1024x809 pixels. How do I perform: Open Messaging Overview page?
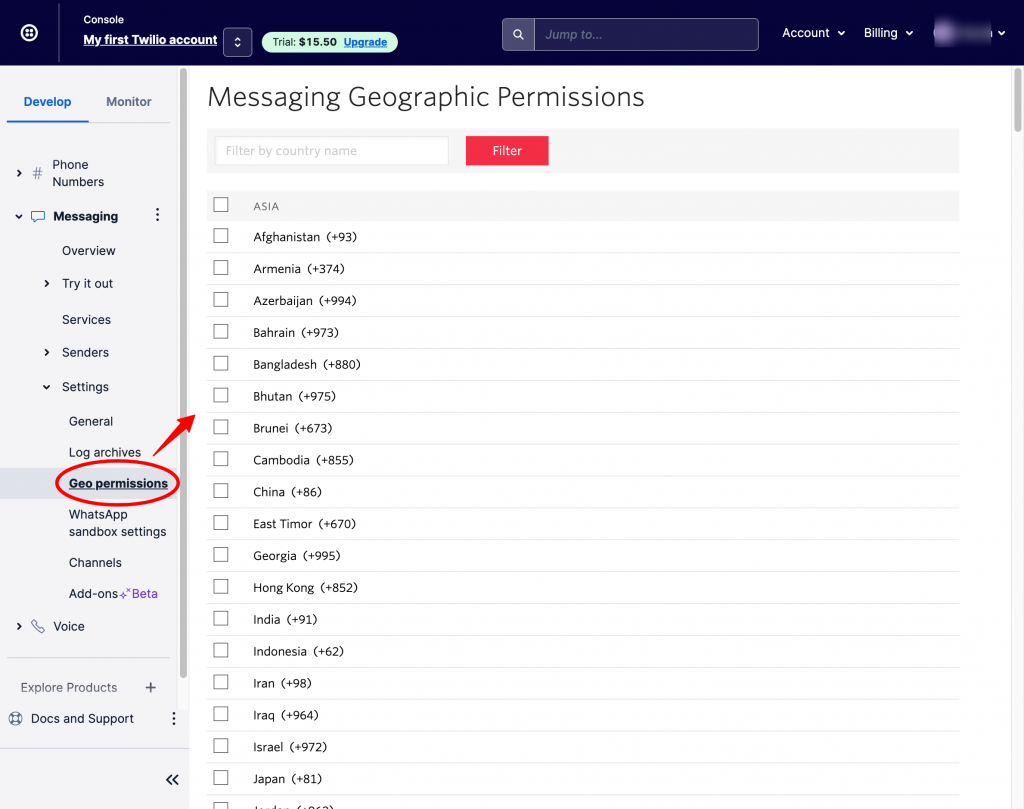click(89, 251)
